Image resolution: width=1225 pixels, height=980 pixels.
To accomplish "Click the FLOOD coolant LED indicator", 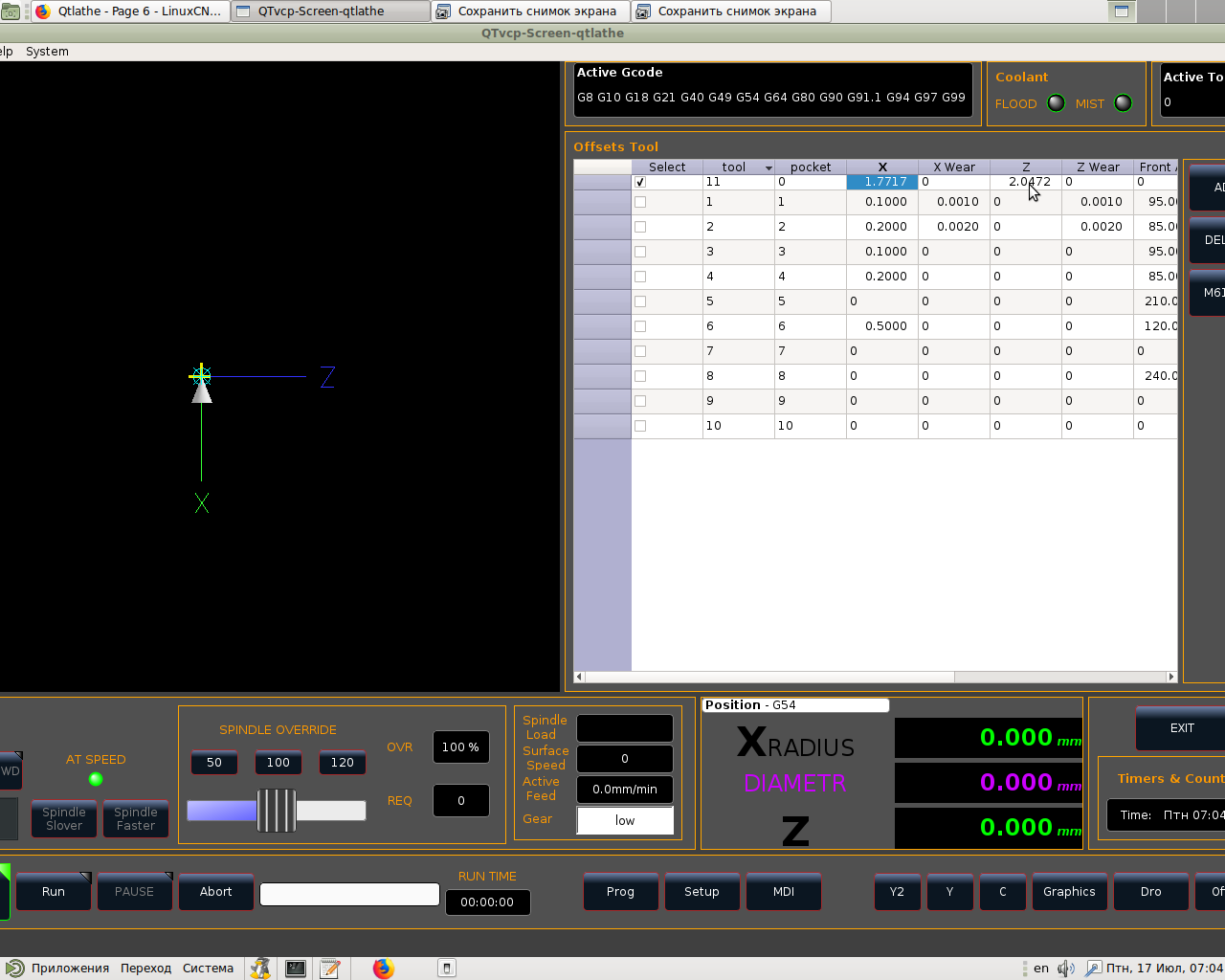I will [1056, 103].
